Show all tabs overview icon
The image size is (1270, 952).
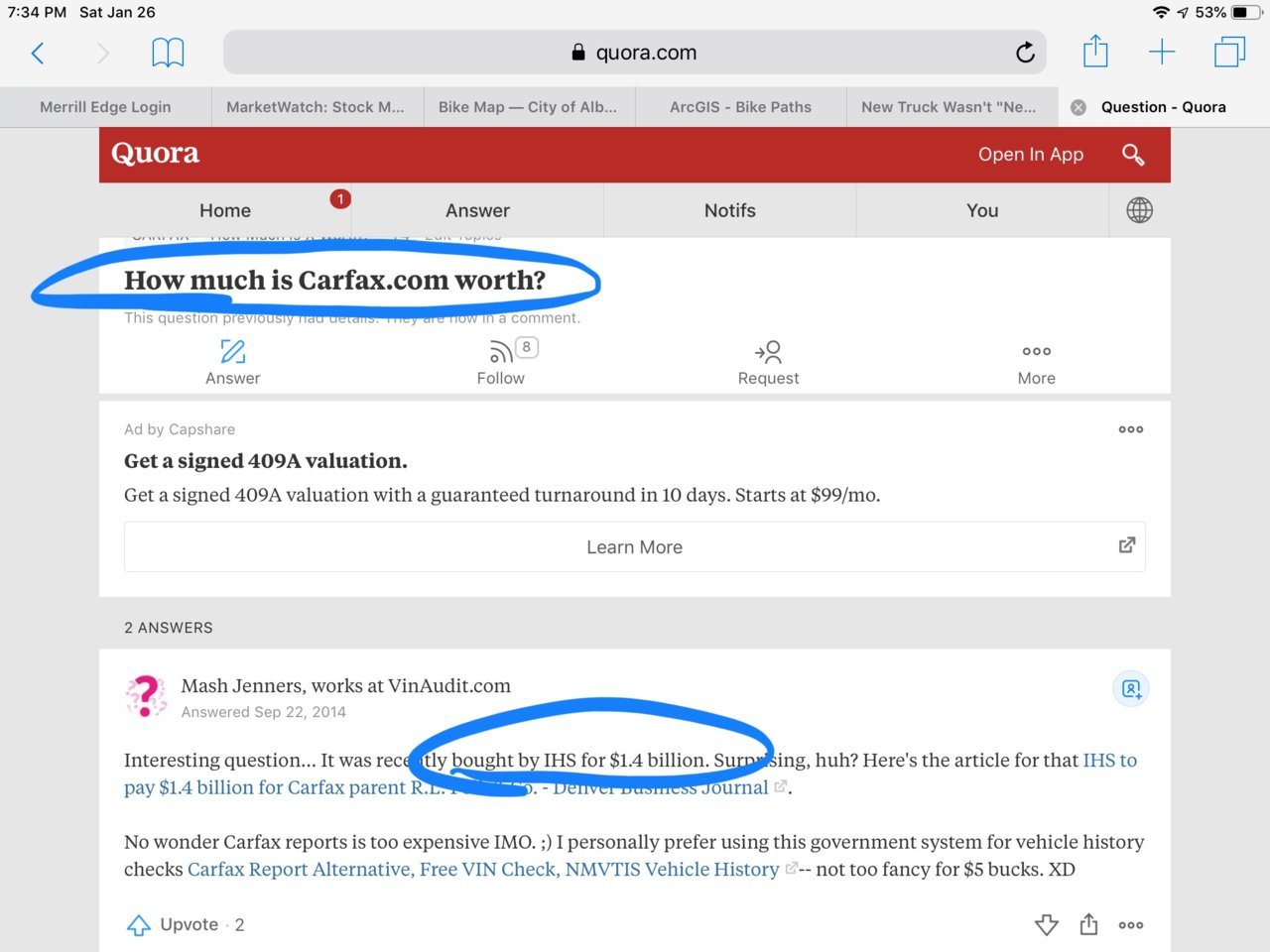click(1229, 52)
